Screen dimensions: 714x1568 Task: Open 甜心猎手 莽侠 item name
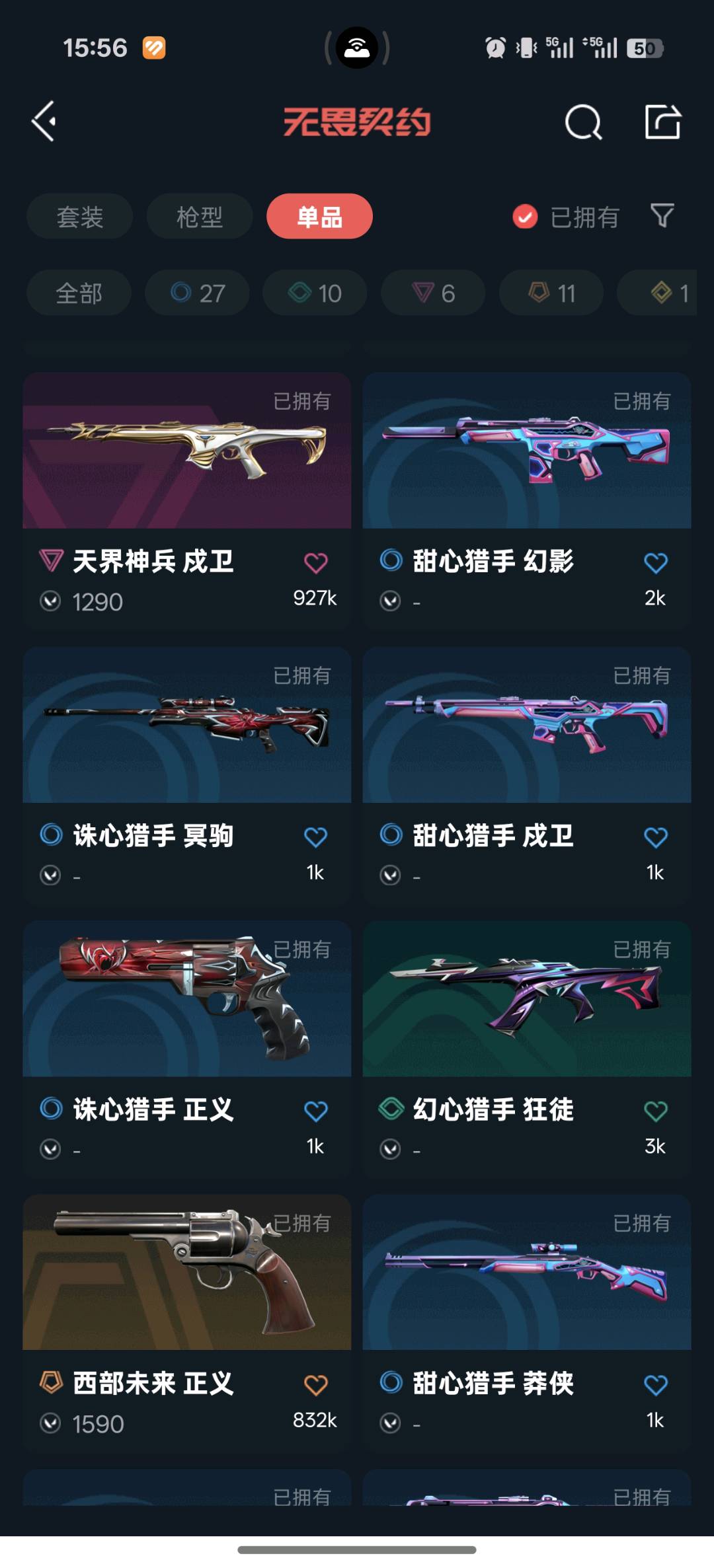(493, 1383)
